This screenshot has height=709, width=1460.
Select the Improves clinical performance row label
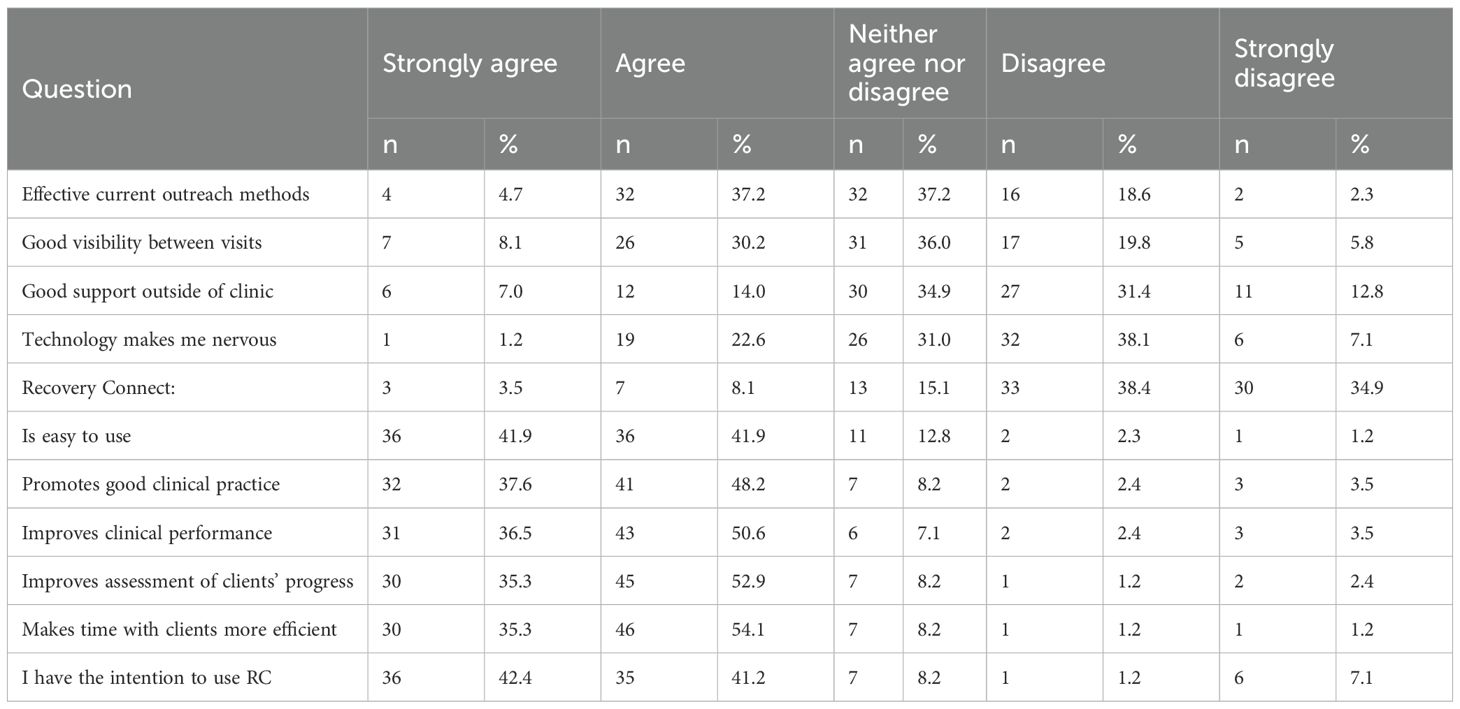click(x=147, y=533)
